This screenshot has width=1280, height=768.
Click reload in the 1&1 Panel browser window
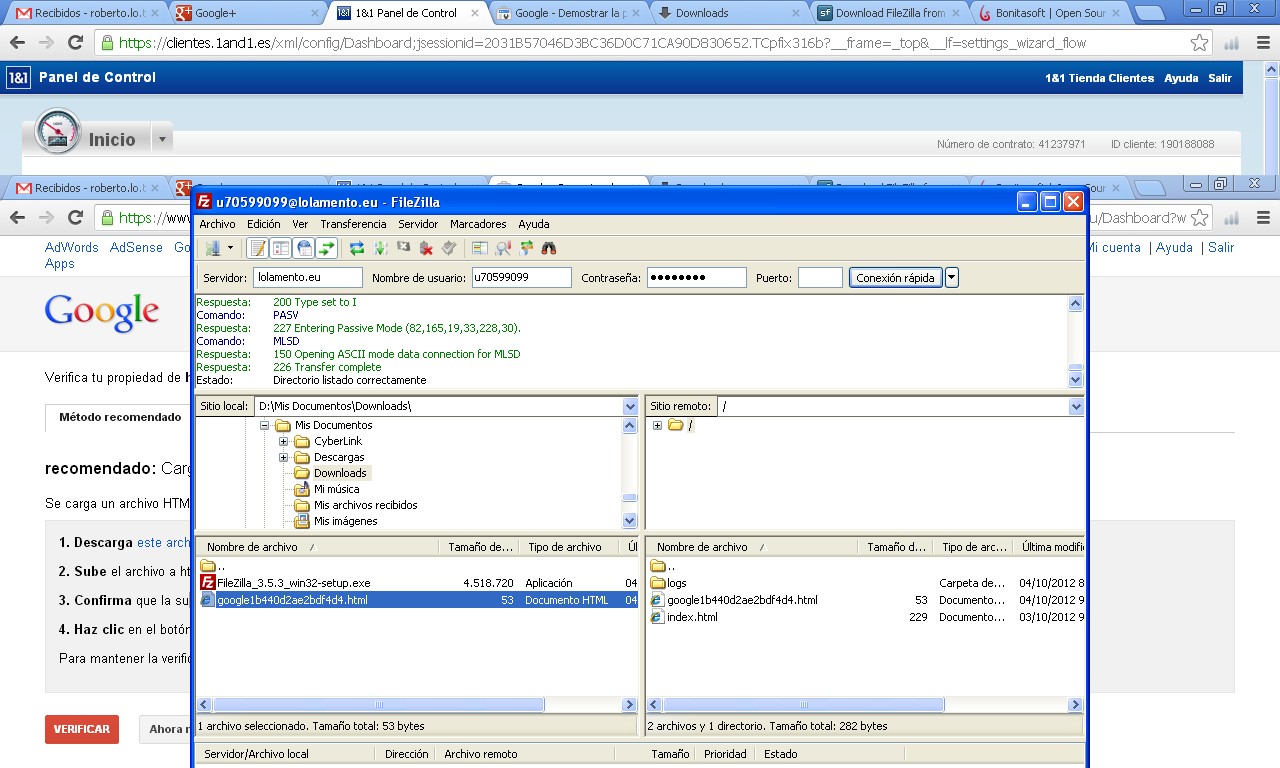coord(75,43)
